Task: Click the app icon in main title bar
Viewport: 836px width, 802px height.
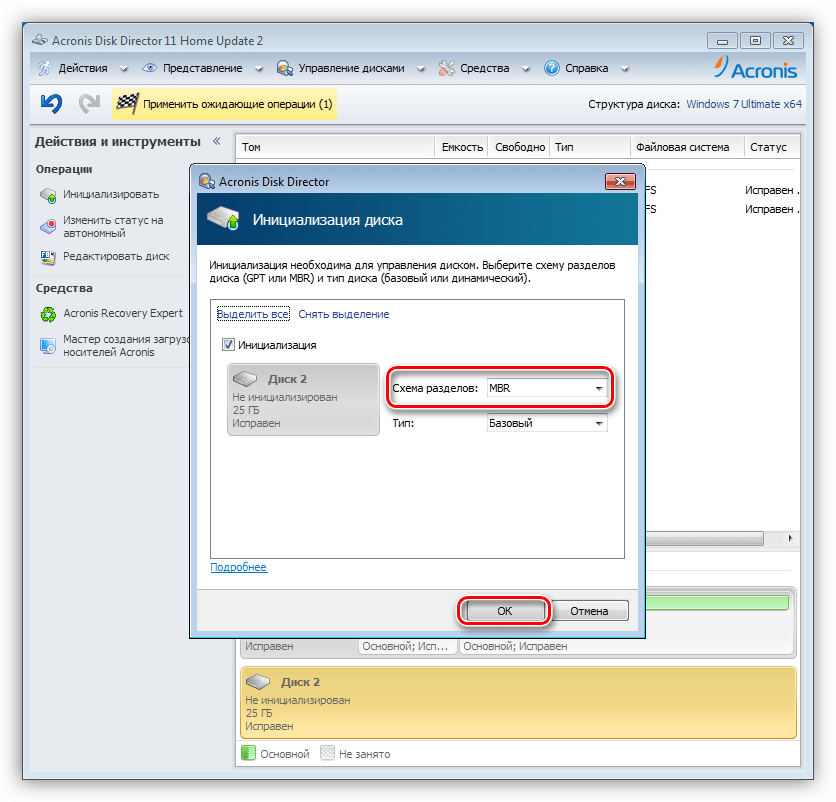Action: (40, 40)
